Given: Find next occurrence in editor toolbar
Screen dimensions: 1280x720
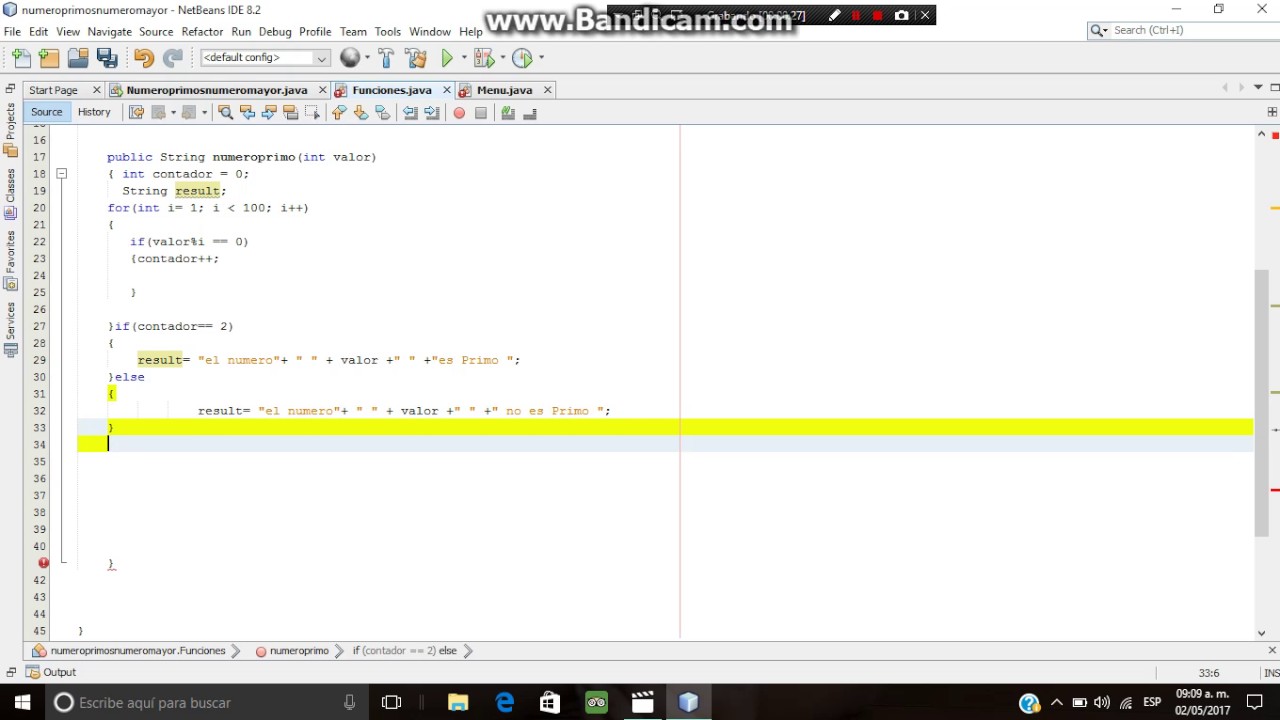Looking at the screenshot, I should pyautogui.click(x=269, y=113).
